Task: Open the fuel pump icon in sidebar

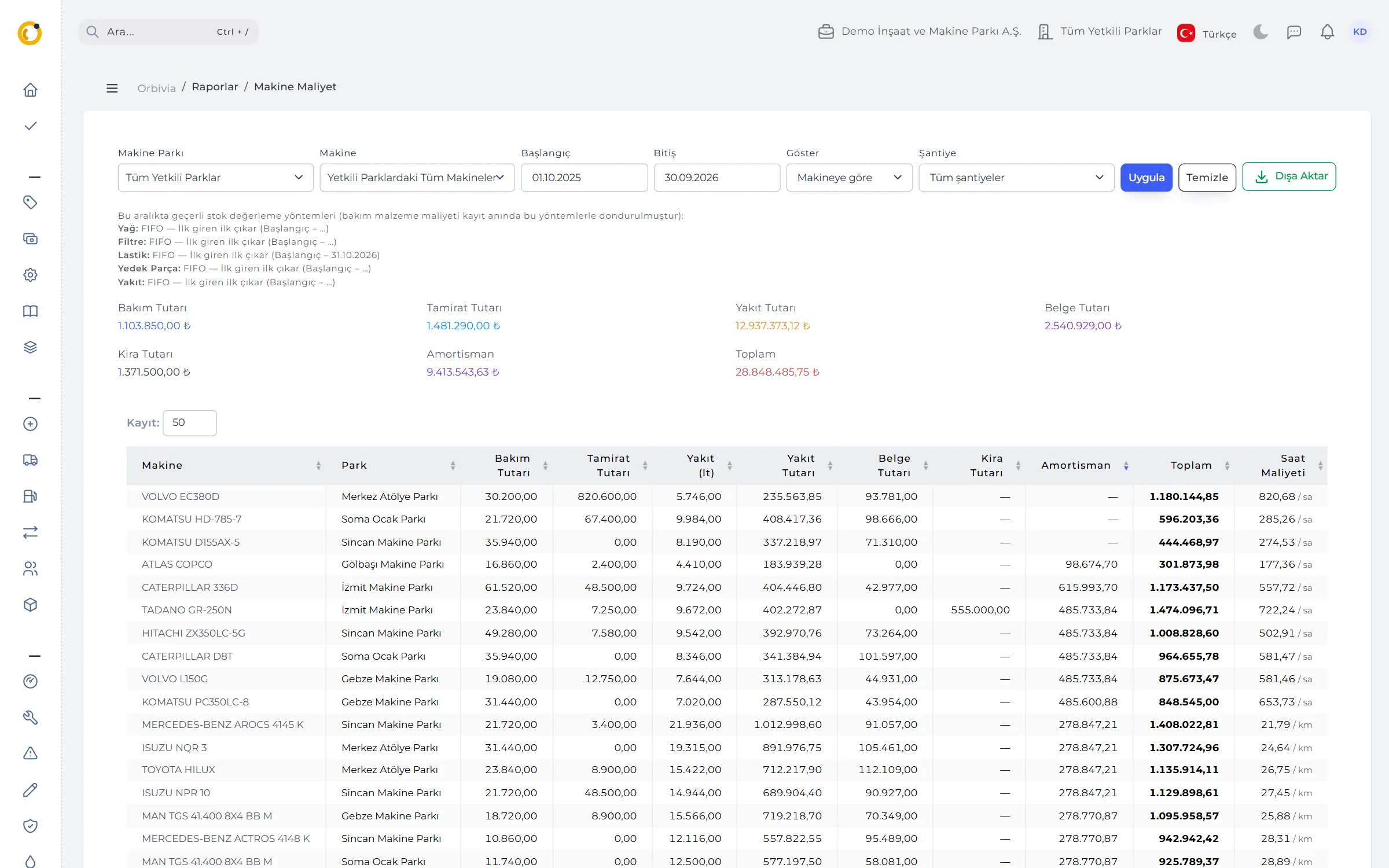Action: pos(30,496)
